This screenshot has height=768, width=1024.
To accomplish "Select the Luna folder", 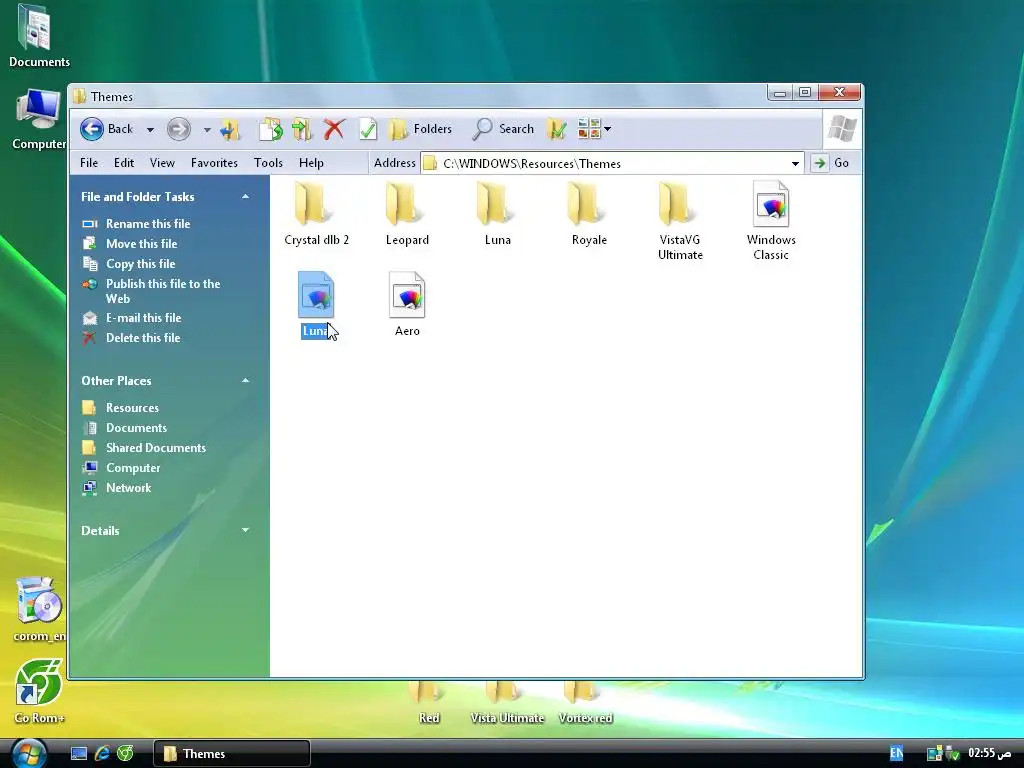I will pyautogui.click(x=498, y=213).
